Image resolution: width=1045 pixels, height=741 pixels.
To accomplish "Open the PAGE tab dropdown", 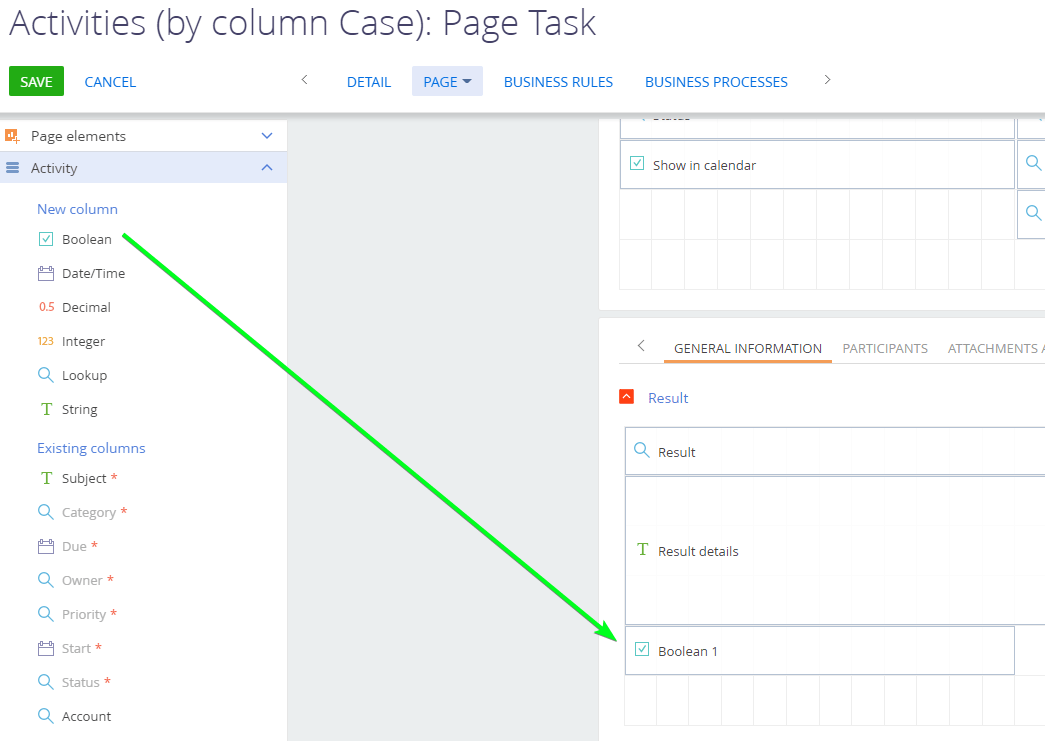I will pos(447,81).
